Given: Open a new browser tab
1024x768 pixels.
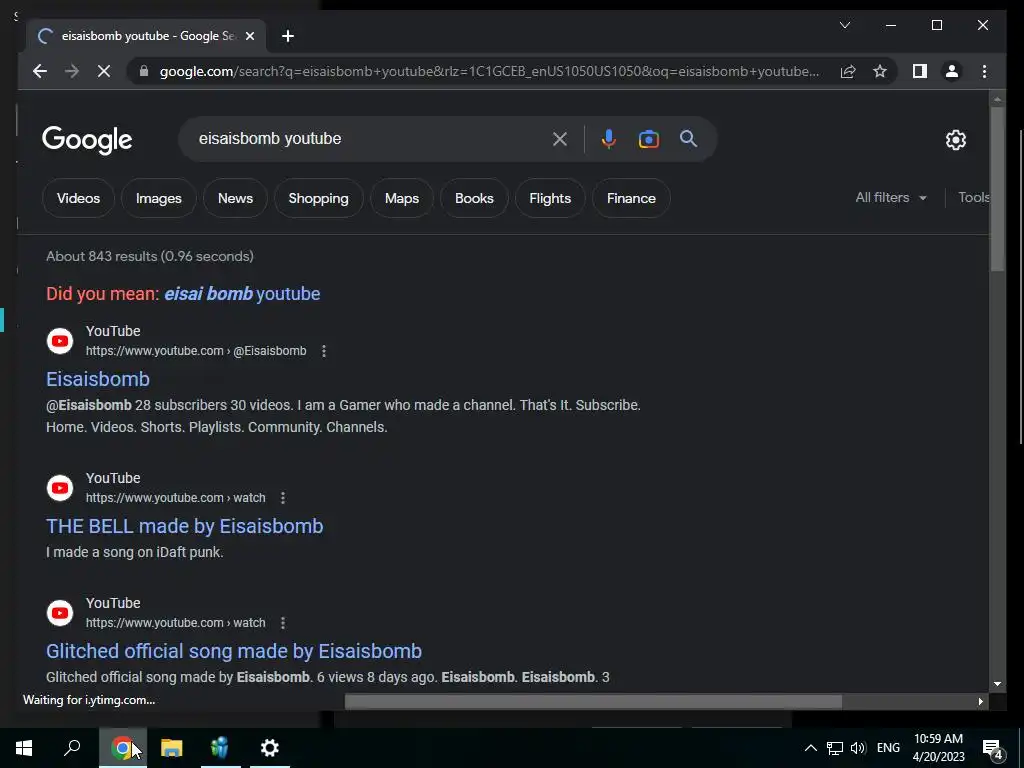Looking at the screenshot, I should 288,36.
